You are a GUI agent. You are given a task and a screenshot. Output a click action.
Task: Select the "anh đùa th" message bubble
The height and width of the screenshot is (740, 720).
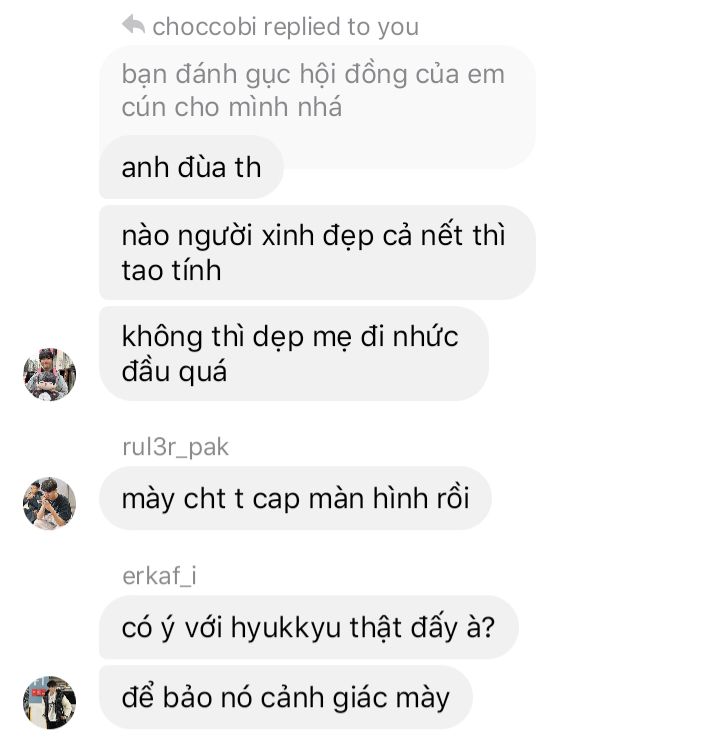tap(191, 167)
